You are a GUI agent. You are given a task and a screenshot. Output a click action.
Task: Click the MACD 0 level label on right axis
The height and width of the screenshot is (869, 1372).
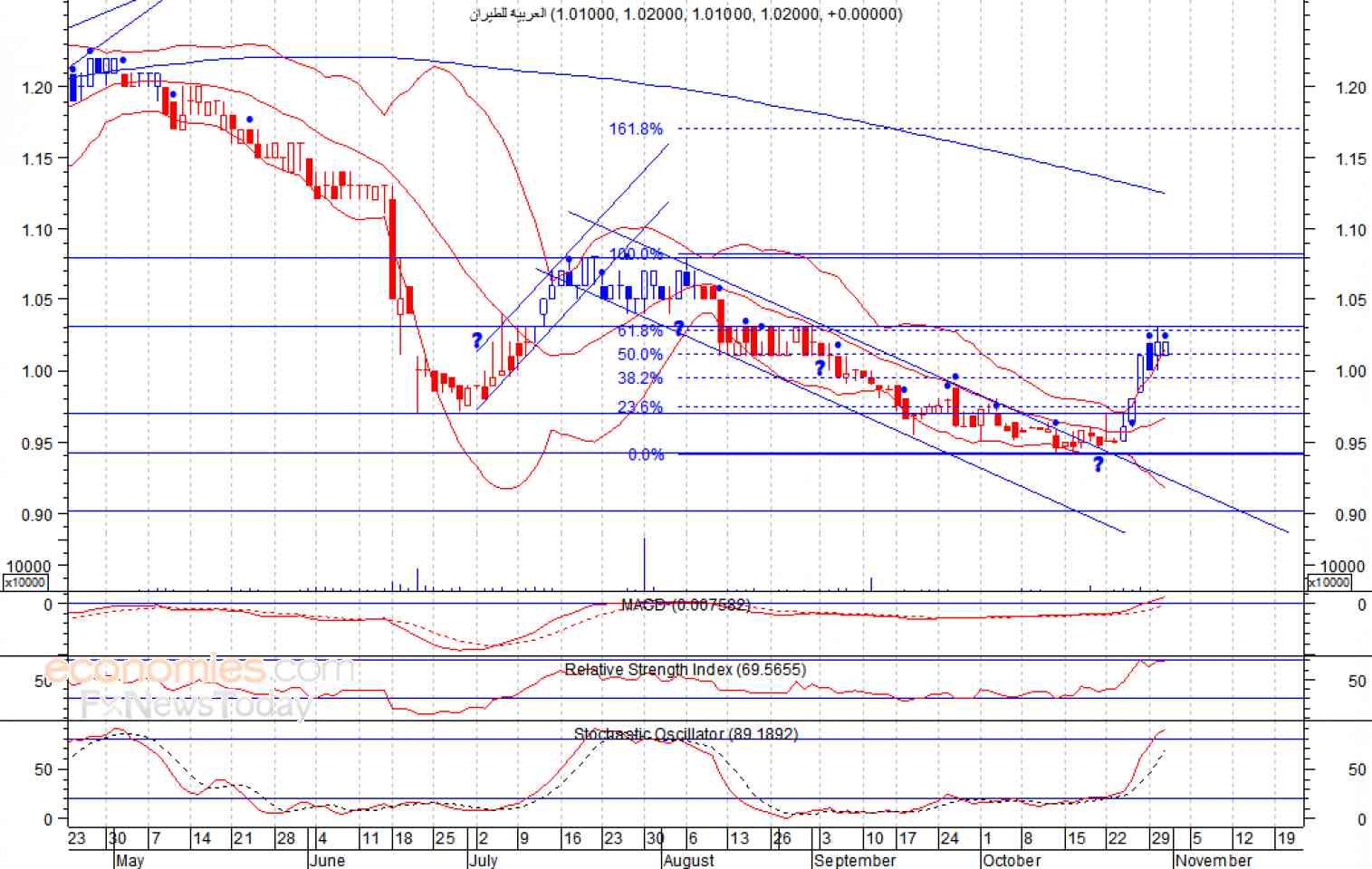(1361, 605)
